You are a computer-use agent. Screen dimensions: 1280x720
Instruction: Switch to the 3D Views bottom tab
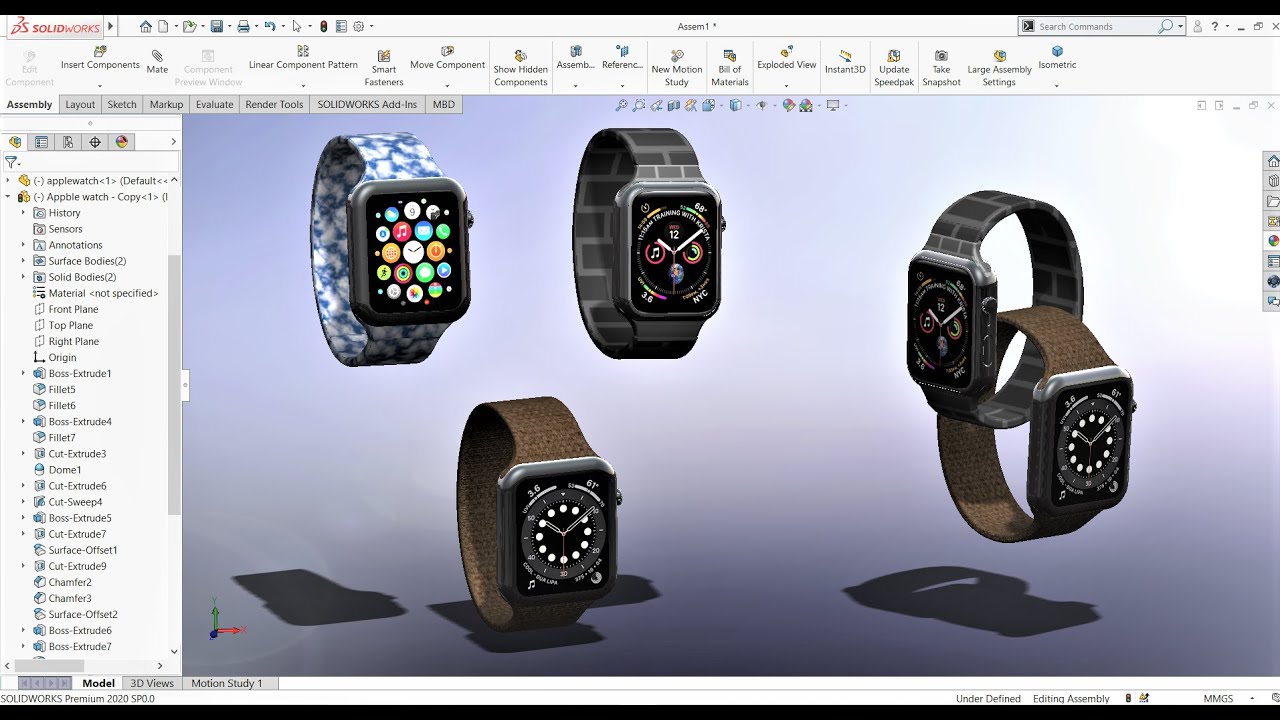point(152,683)
